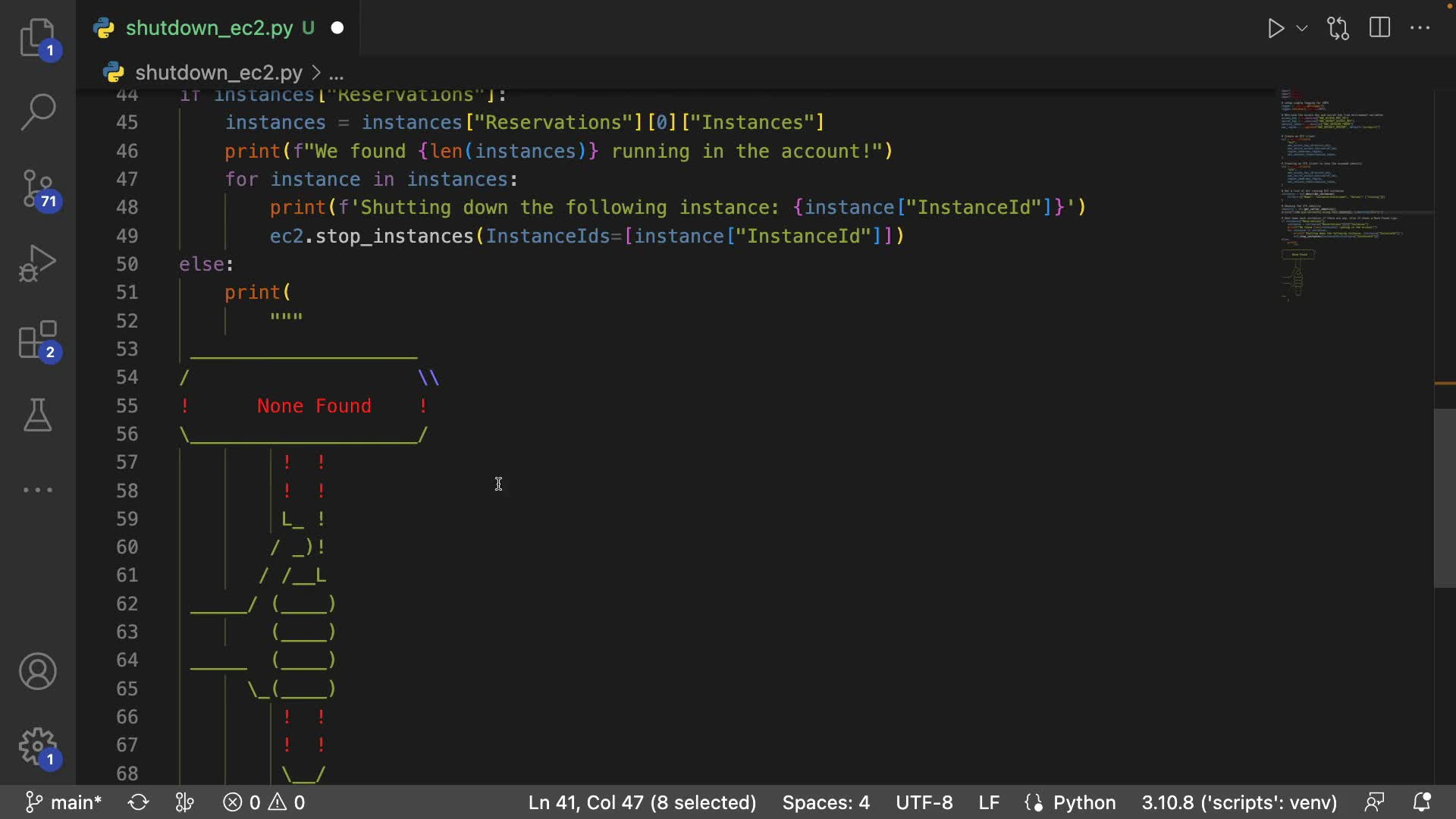Open changes compare icon
The image size is (1456, 819).
(1338, 29)
